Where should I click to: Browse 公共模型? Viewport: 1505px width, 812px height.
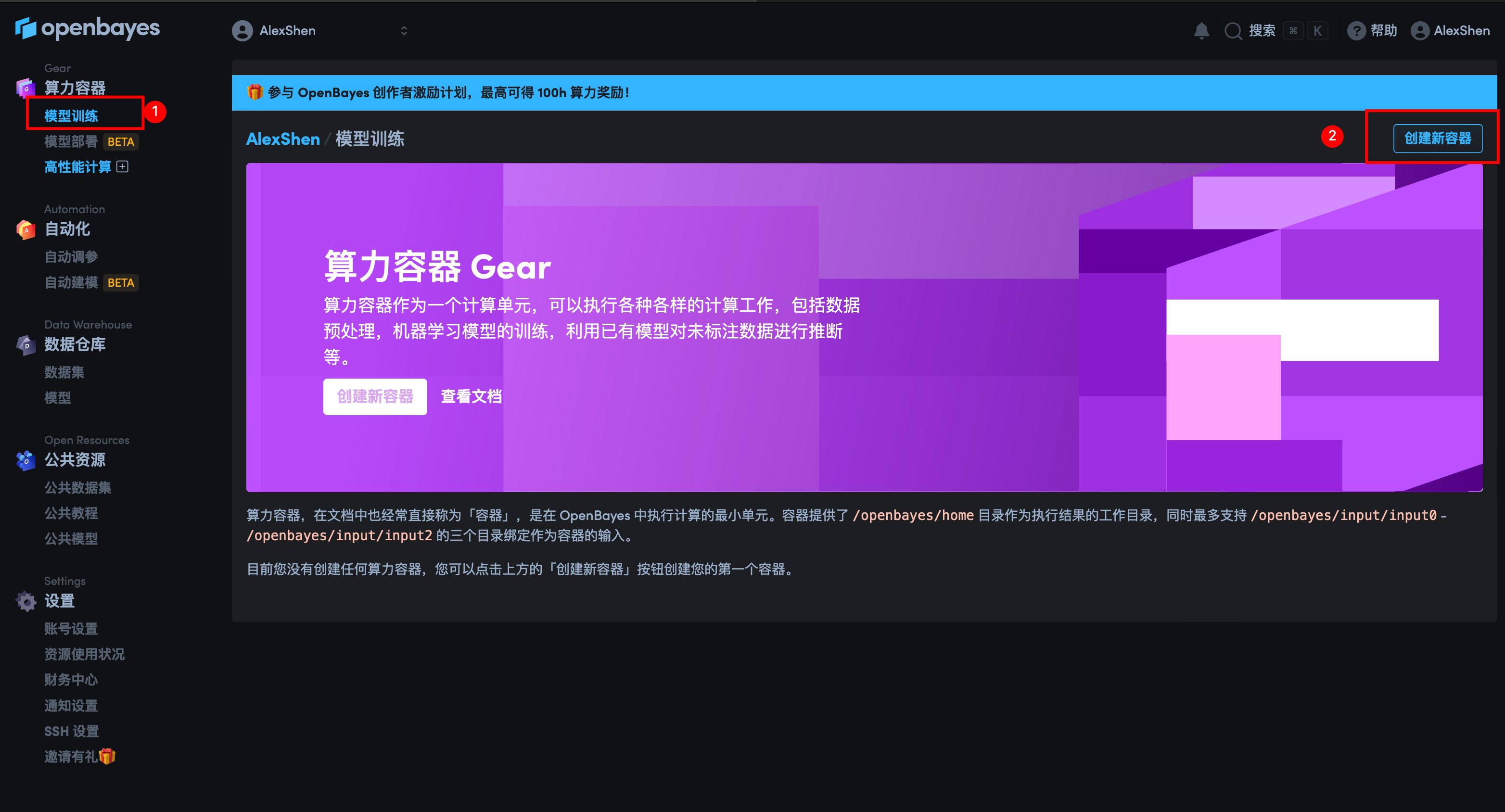71,539
